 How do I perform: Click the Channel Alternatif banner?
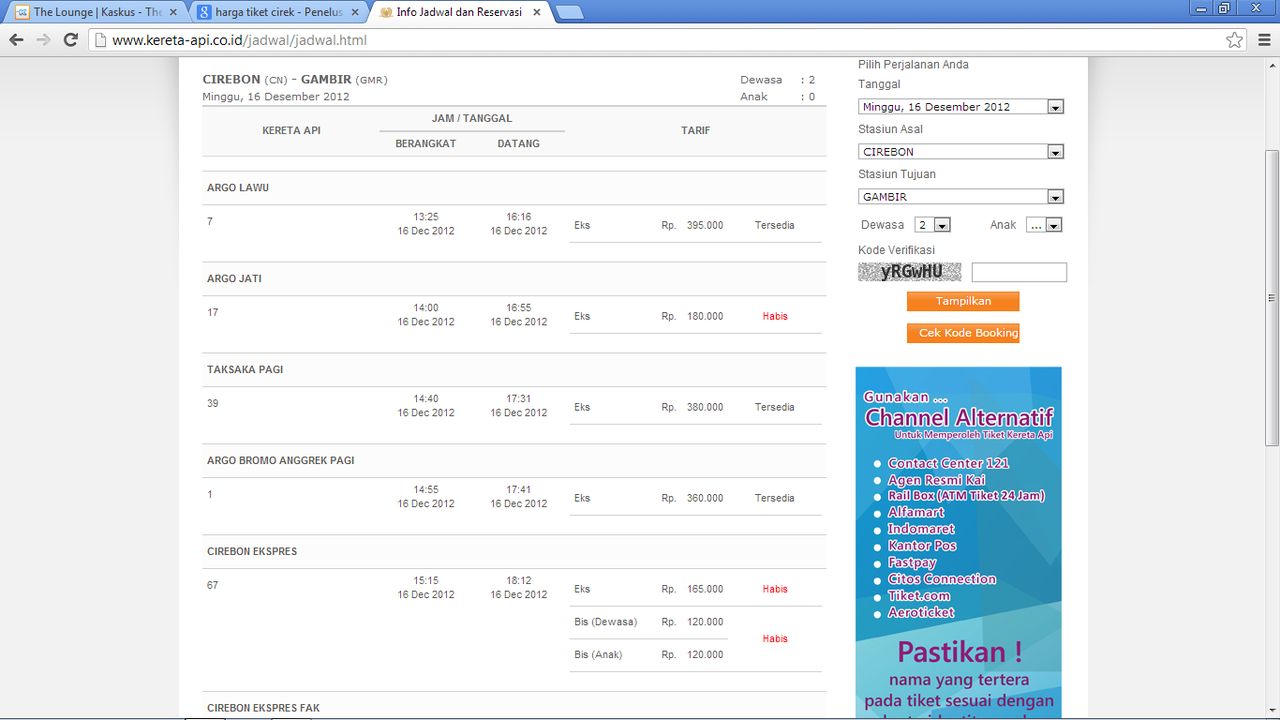click(958, 543)
